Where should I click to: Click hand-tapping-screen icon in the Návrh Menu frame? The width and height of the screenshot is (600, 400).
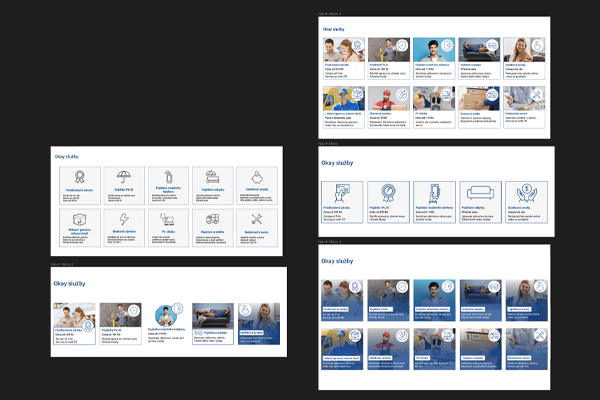click(x=342, y=193)
